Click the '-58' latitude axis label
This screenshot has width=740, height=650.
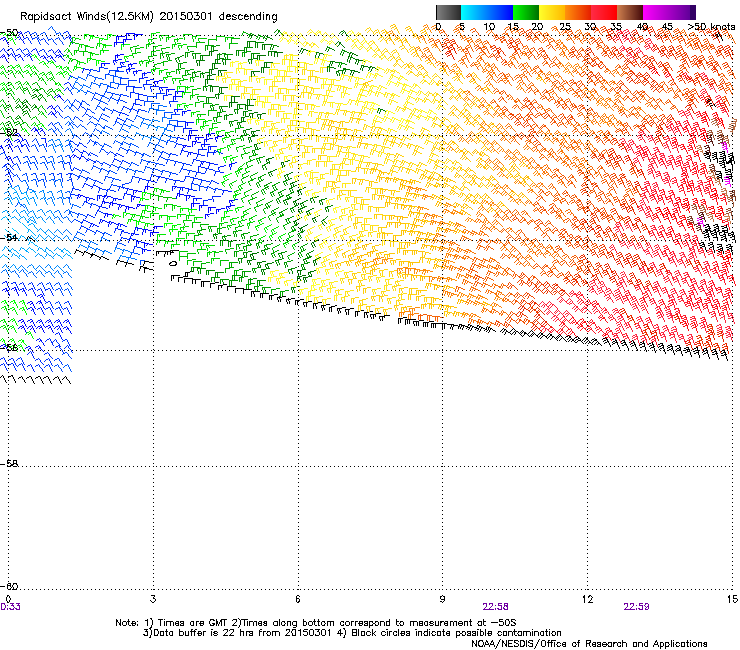point(9,464)
